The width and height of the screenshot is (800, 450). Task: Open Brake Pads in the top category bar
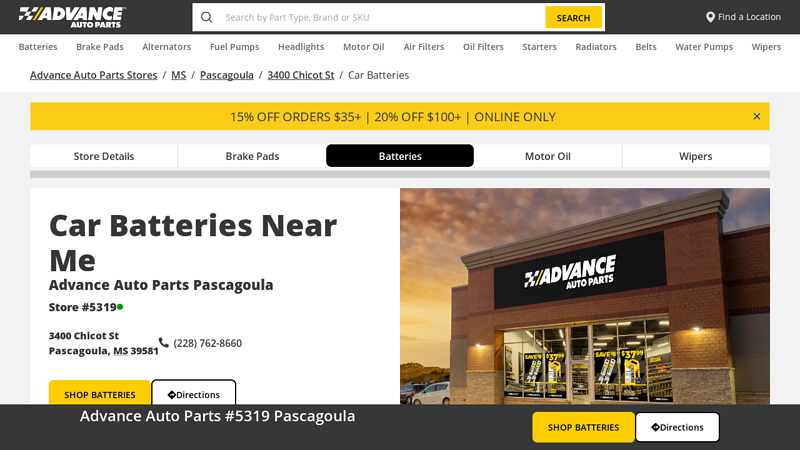pyautogui.click(x=99, y=46)
